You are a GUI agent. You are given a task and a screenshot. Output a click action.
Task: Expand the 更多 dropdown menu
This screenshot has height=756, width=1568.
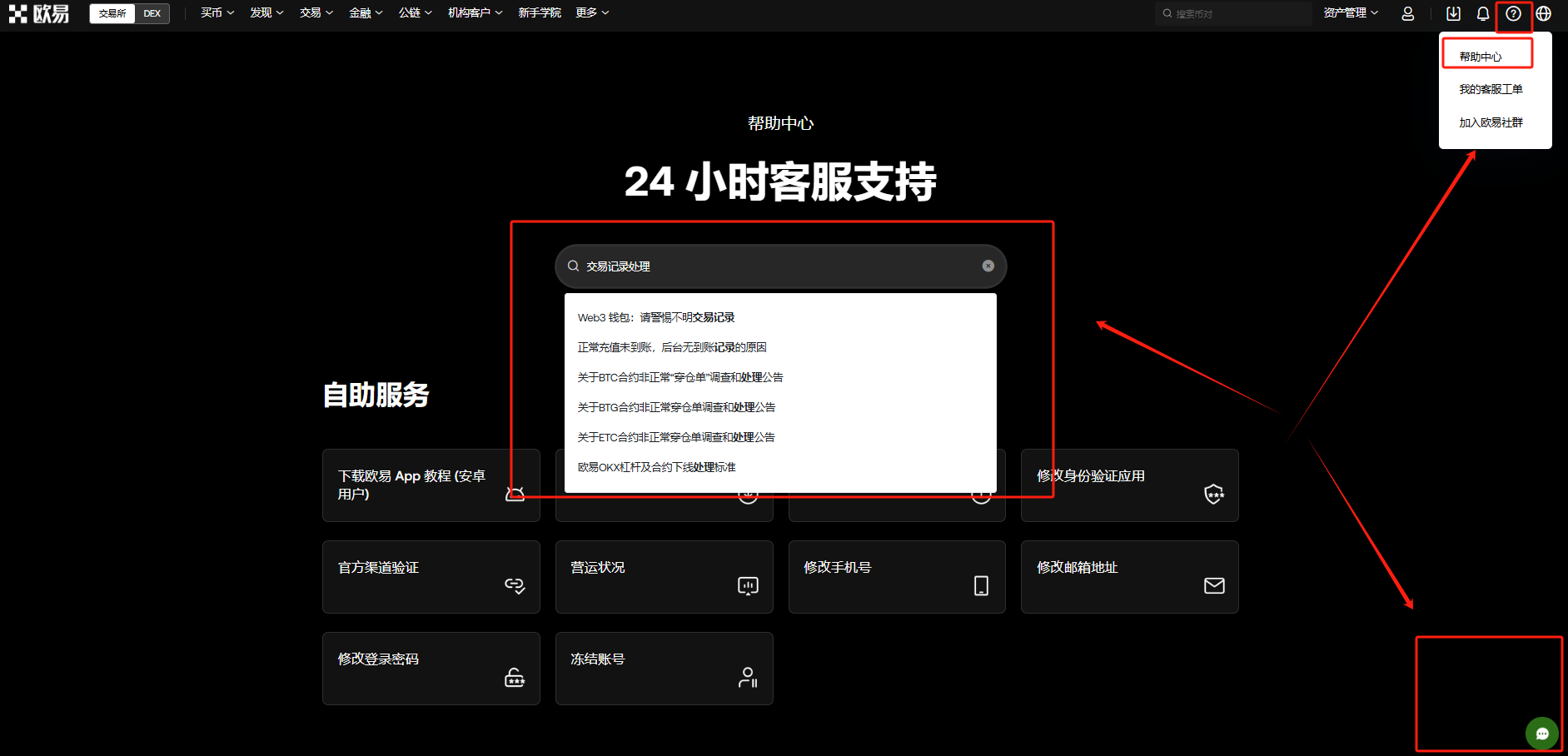click(592, 12)
